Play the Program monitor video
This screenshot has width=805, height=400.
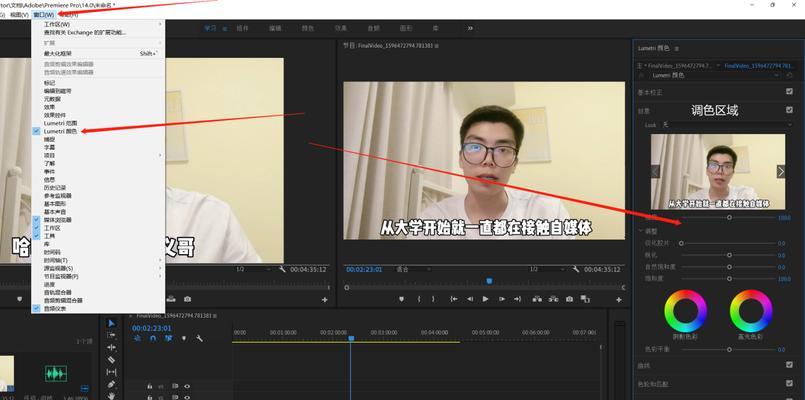486,299
